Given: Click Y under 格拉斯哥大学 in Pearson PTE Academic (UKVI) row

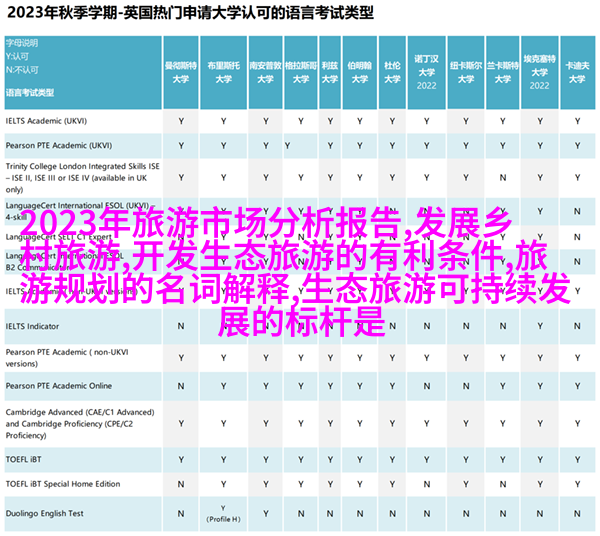Looking at the screenshot, I should (287, 146).
